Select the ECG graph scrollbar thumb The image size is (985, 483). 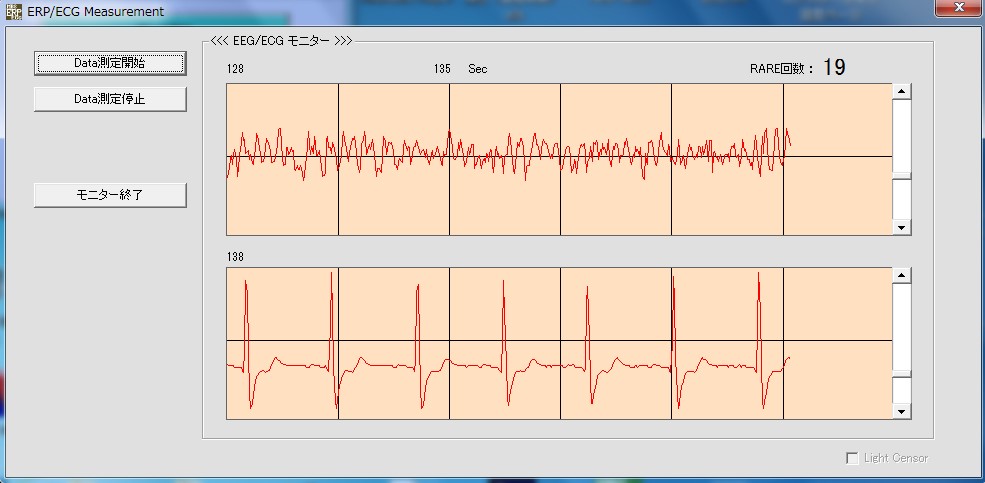(x=901, y=374)
